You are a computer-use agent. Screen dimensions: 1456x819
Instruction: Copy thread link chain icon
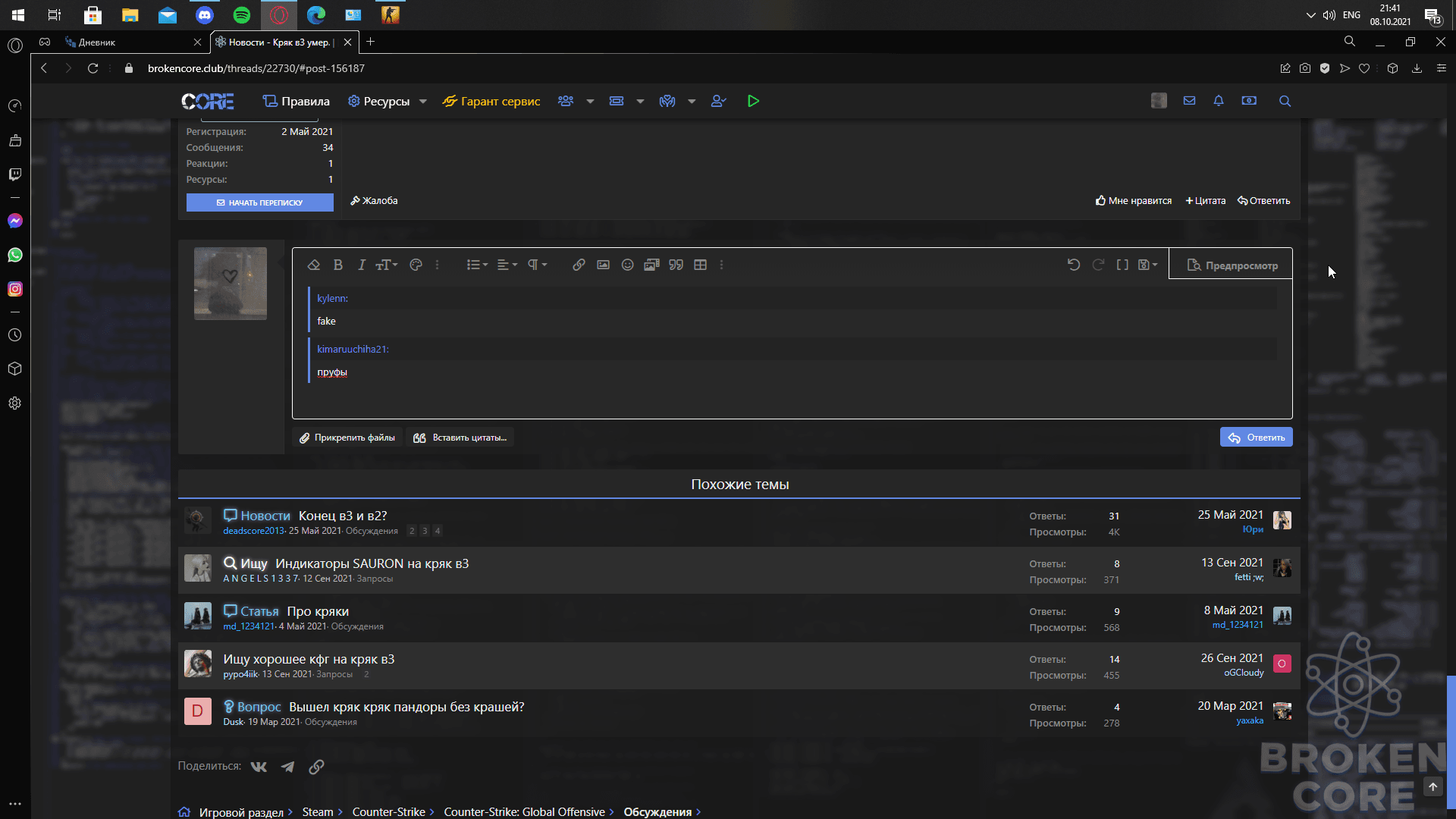point(316,767)
